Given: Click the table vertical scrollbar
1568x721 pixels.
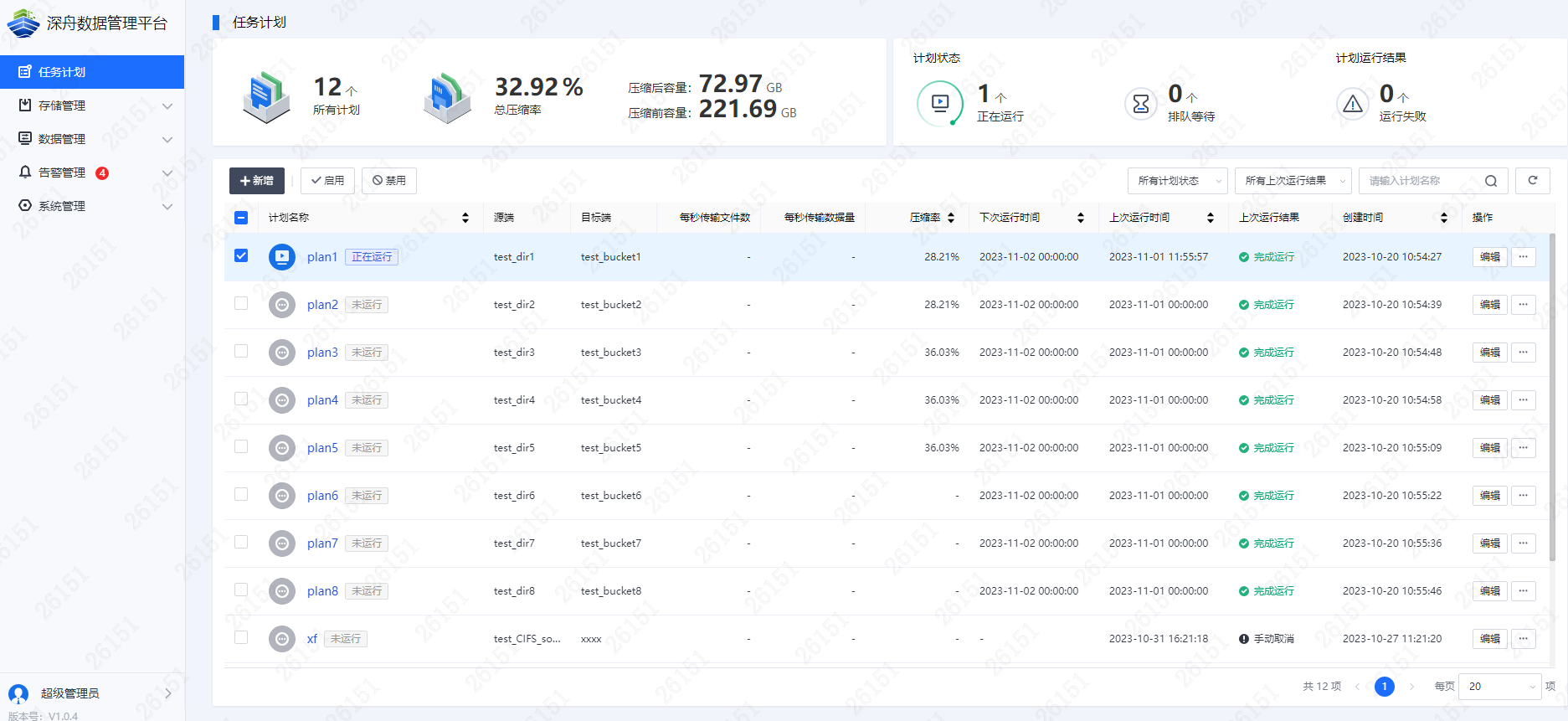Looking at the screenshot, I should coord(1552,402).
